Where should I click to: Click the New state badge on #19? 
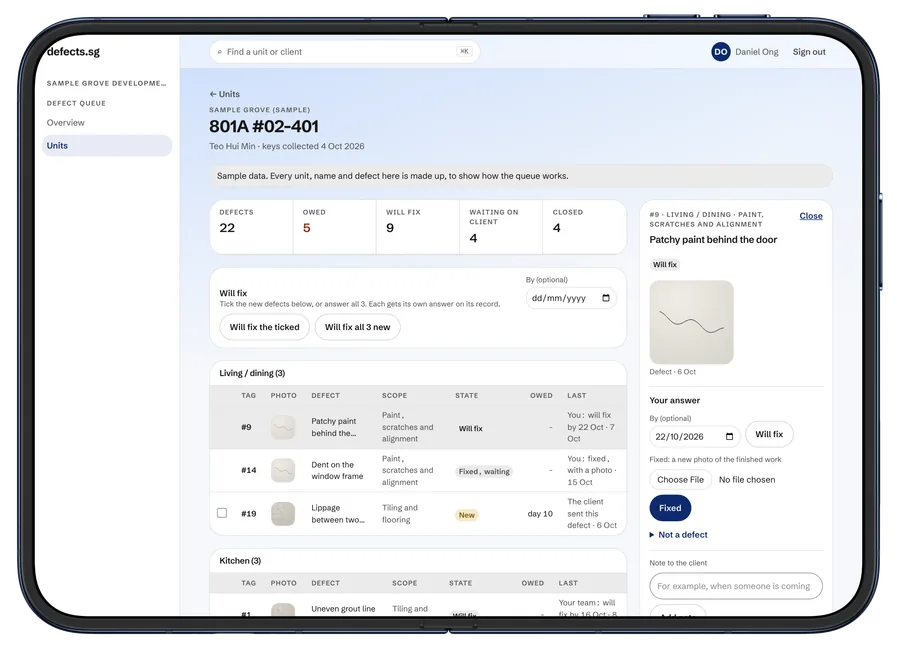click(x=467, y=515)
